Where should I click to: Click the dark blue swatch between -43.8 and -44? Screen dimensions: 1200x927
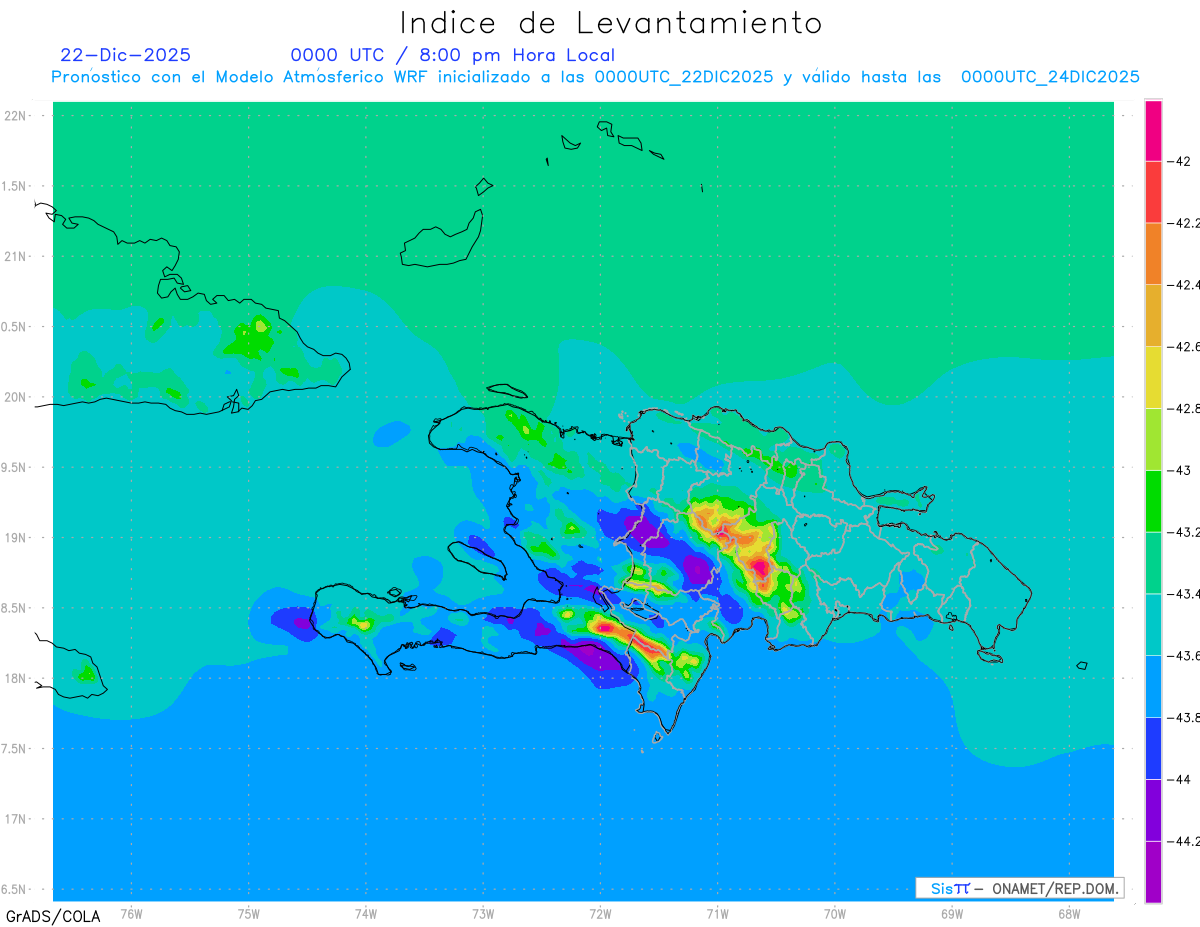(1153, 748)
